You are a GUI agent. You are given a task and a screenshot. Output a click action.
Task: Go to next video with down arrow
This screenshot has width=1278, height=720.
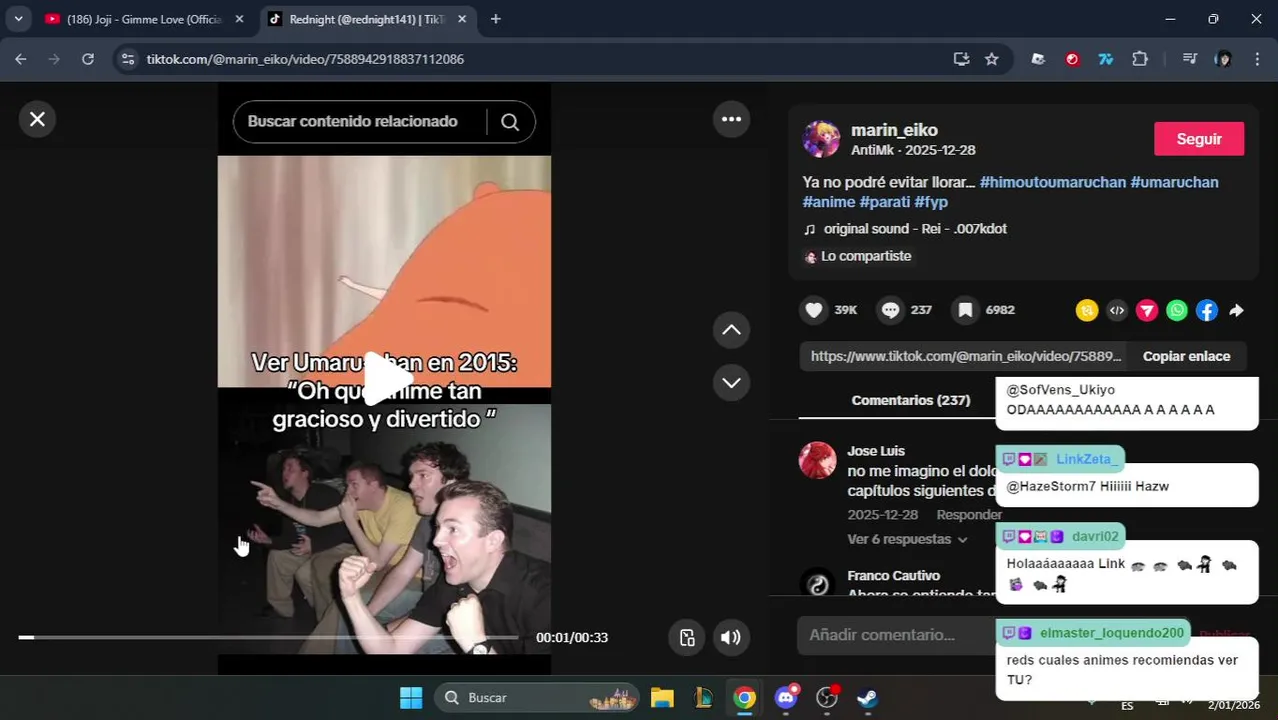pos(731,383)
